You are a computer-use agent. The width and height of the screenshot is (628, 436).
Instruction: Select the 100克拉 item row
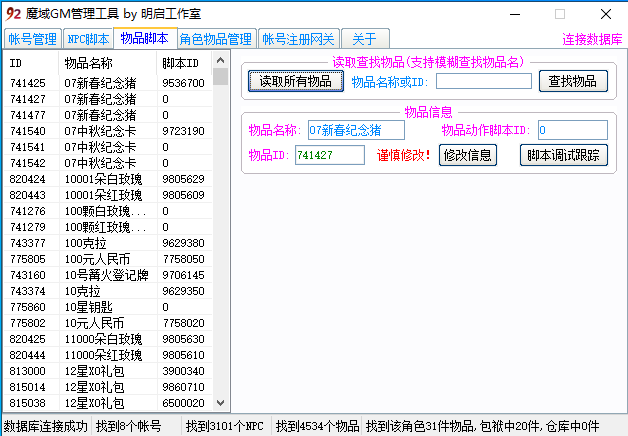click(x=108, y=243)
